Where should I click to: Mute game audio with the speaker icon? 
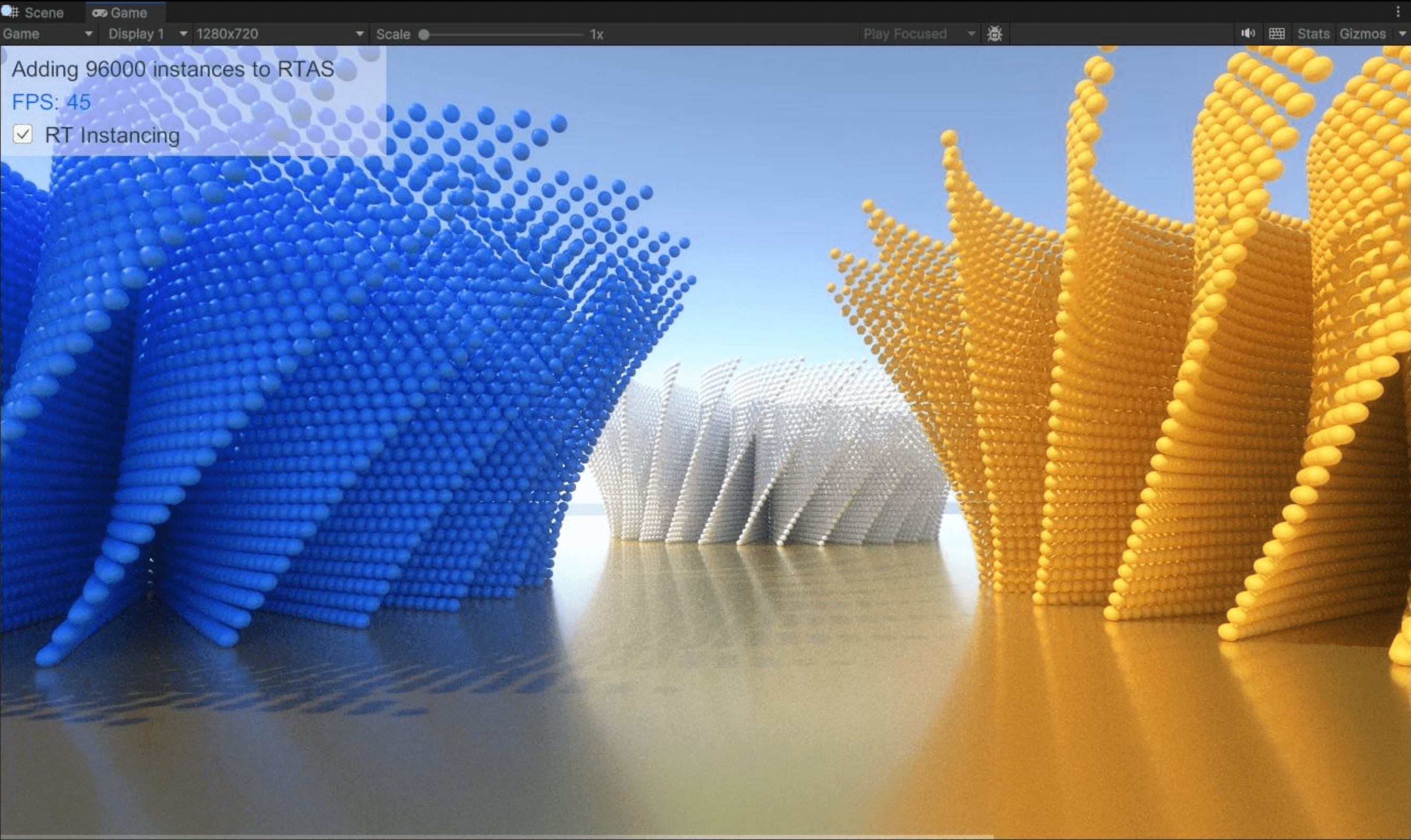[1248, 33]
